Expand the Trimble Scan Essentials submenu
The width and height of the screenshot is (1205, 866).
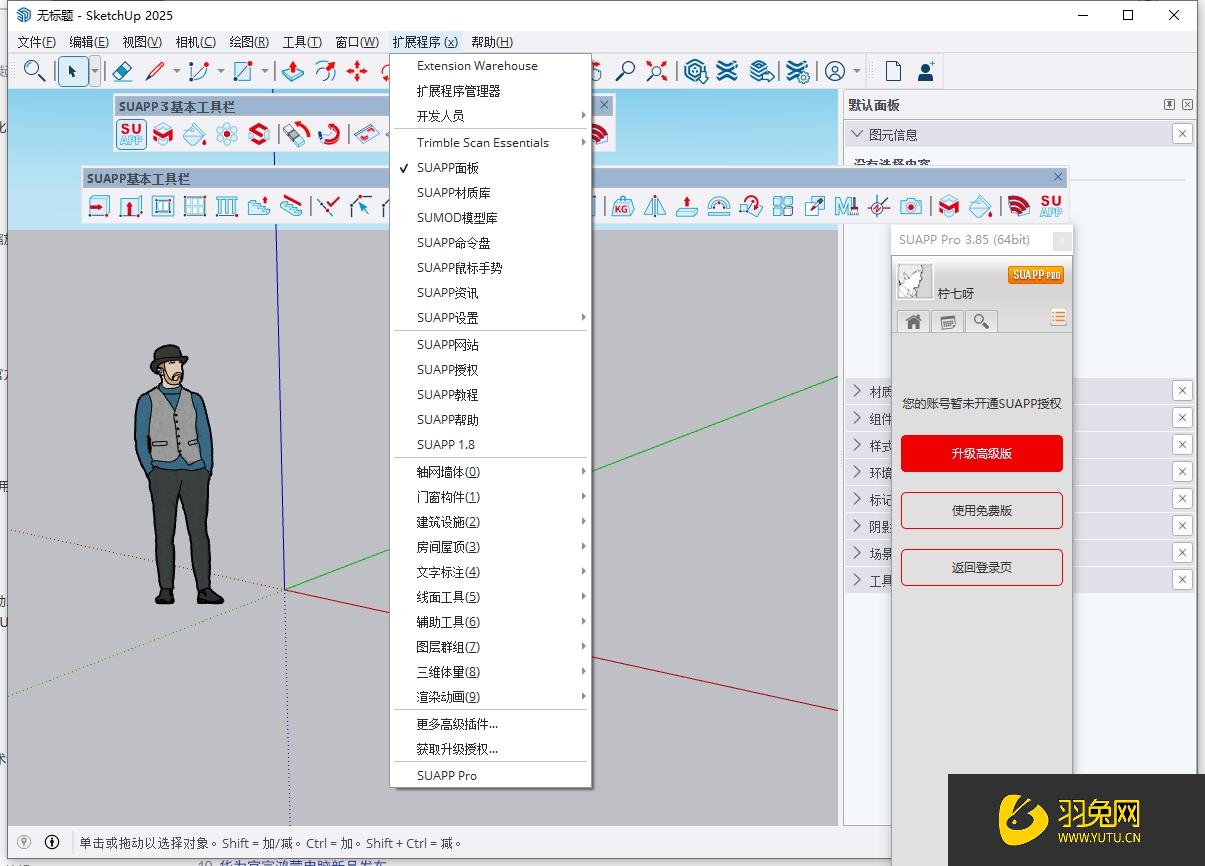pos(490,143)
